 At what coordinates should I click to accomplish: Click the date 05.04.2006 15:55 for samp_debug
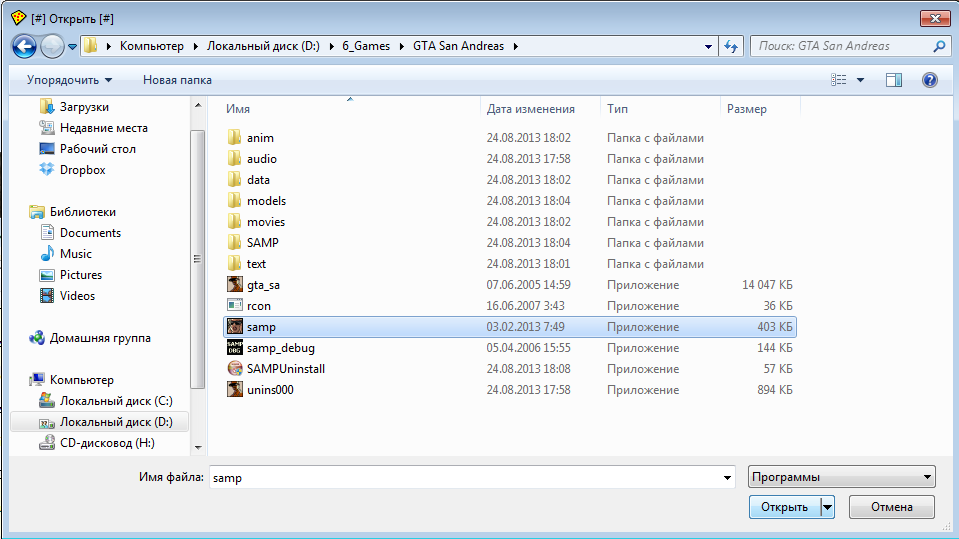[528, 348]
